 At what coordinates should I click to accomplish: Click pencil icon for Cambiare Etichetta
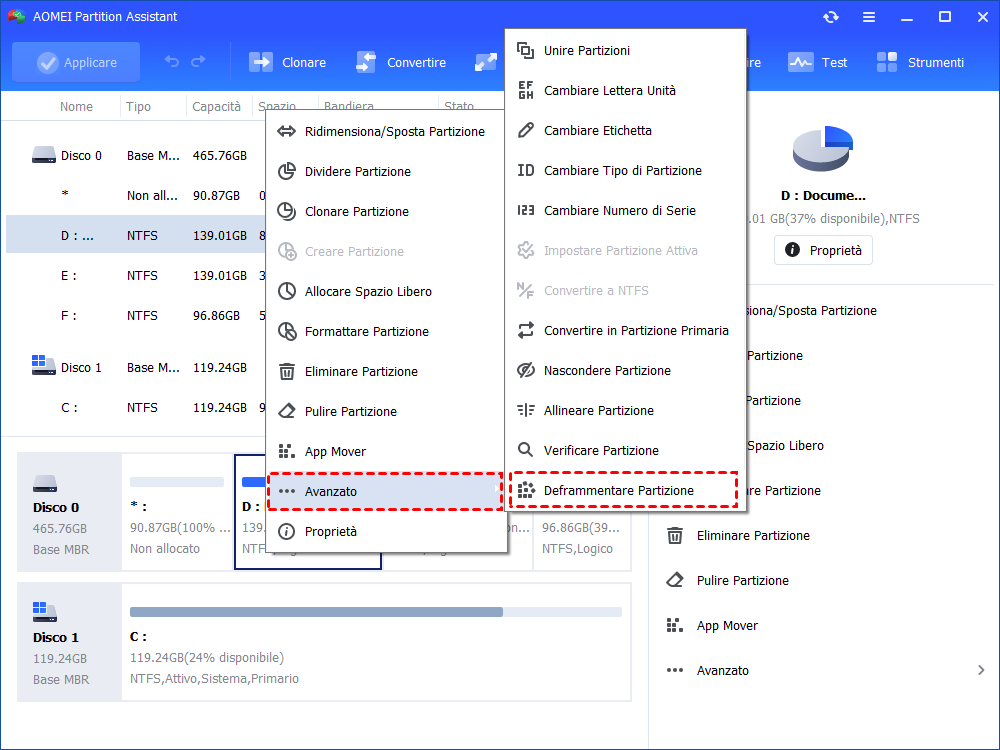[x=526, y=130]
